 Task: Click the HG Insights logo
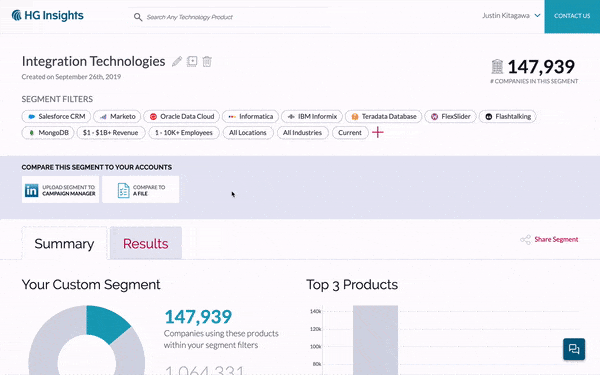47,15
